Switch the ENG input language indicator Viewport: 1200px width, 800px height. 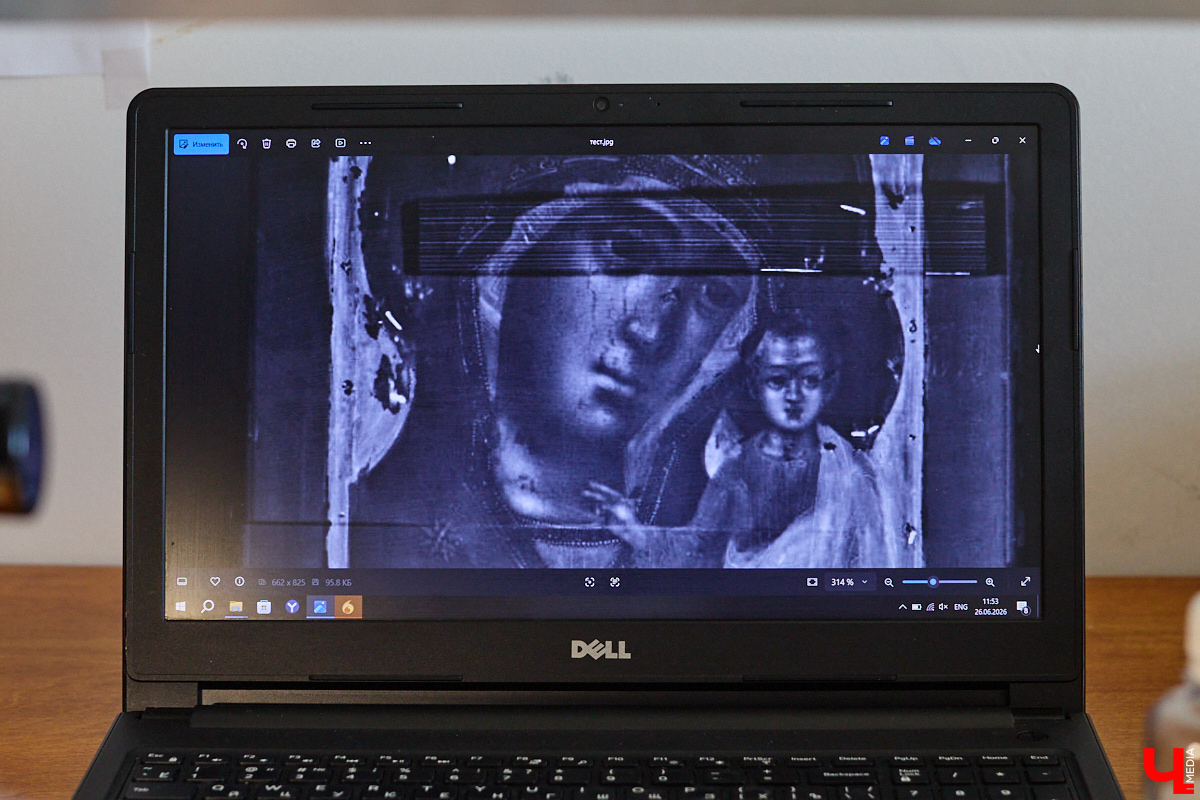click(x=960, y=607)
